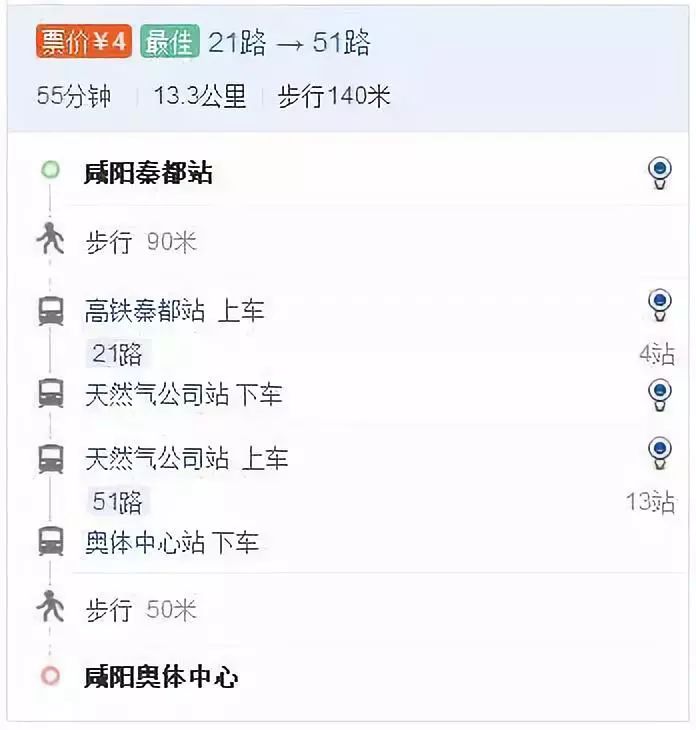
Task: Expand the 13站 stop list for 51路
Action: (x=651, y=502)
